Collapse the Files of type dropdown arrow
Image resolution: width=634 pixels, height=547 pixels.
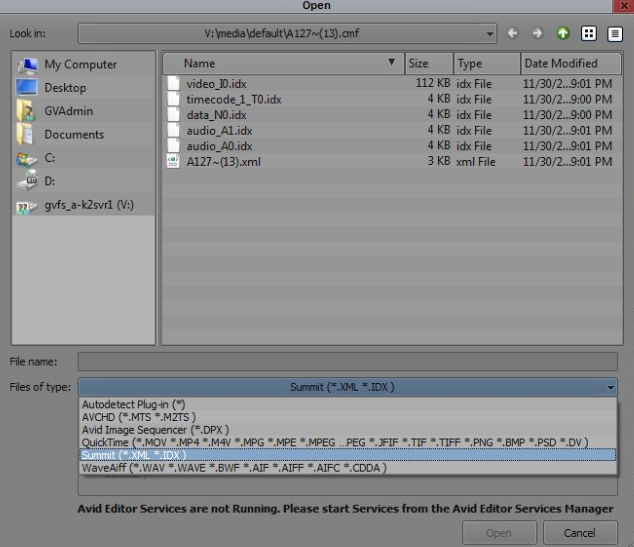610,388
